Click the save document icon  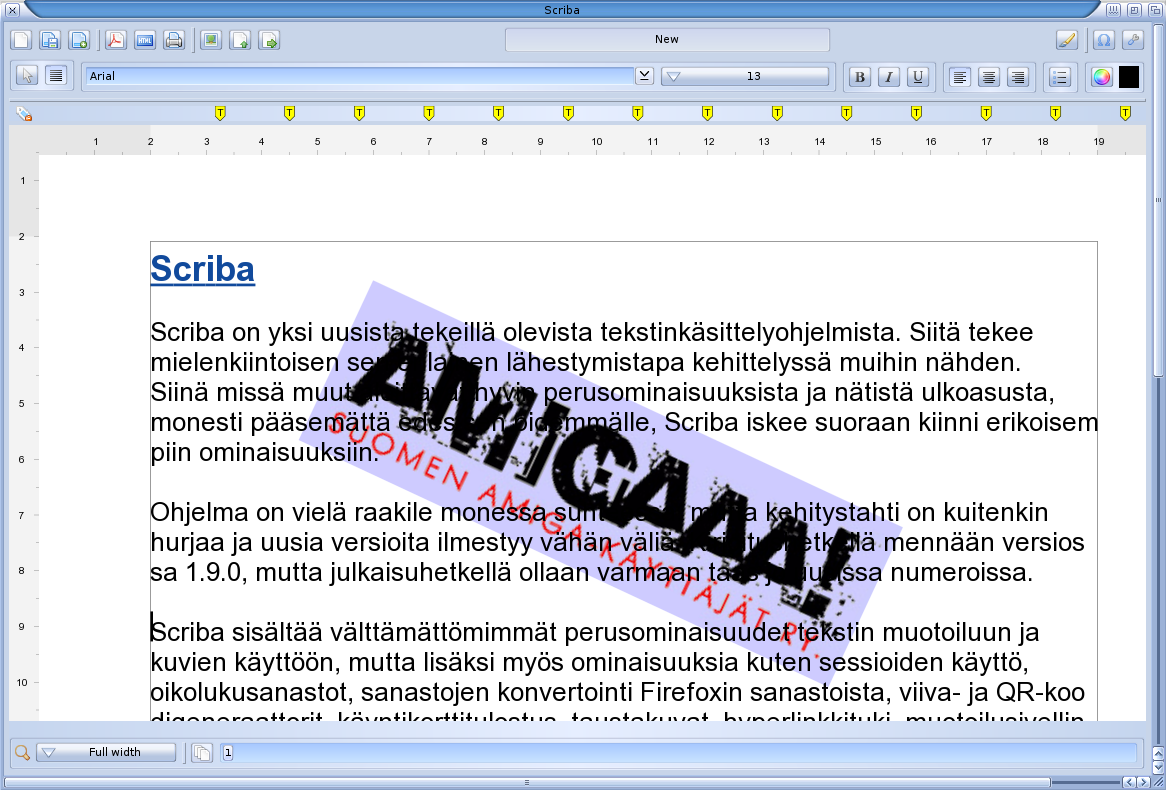(50, 40)
